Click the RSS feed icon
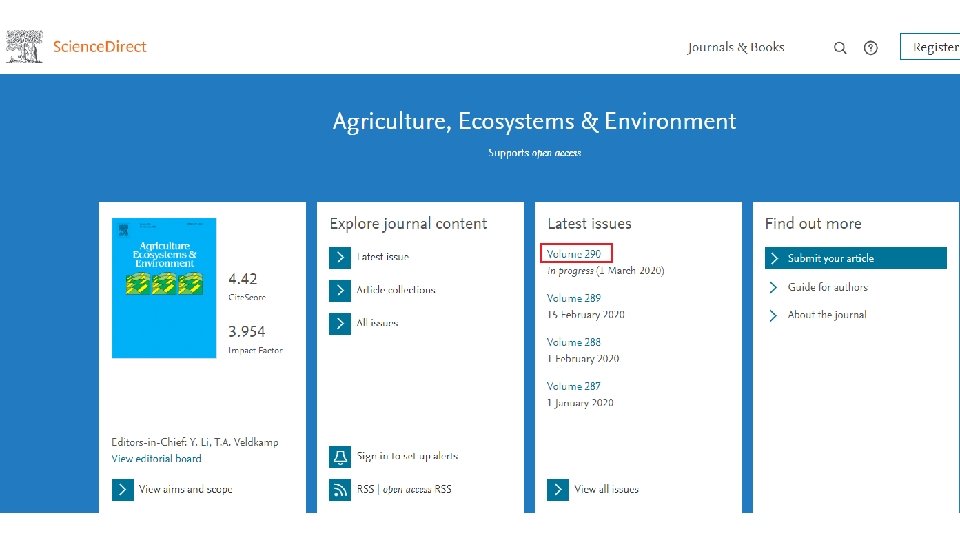Screen dimensions: 960x540 (x=340, y=490)
